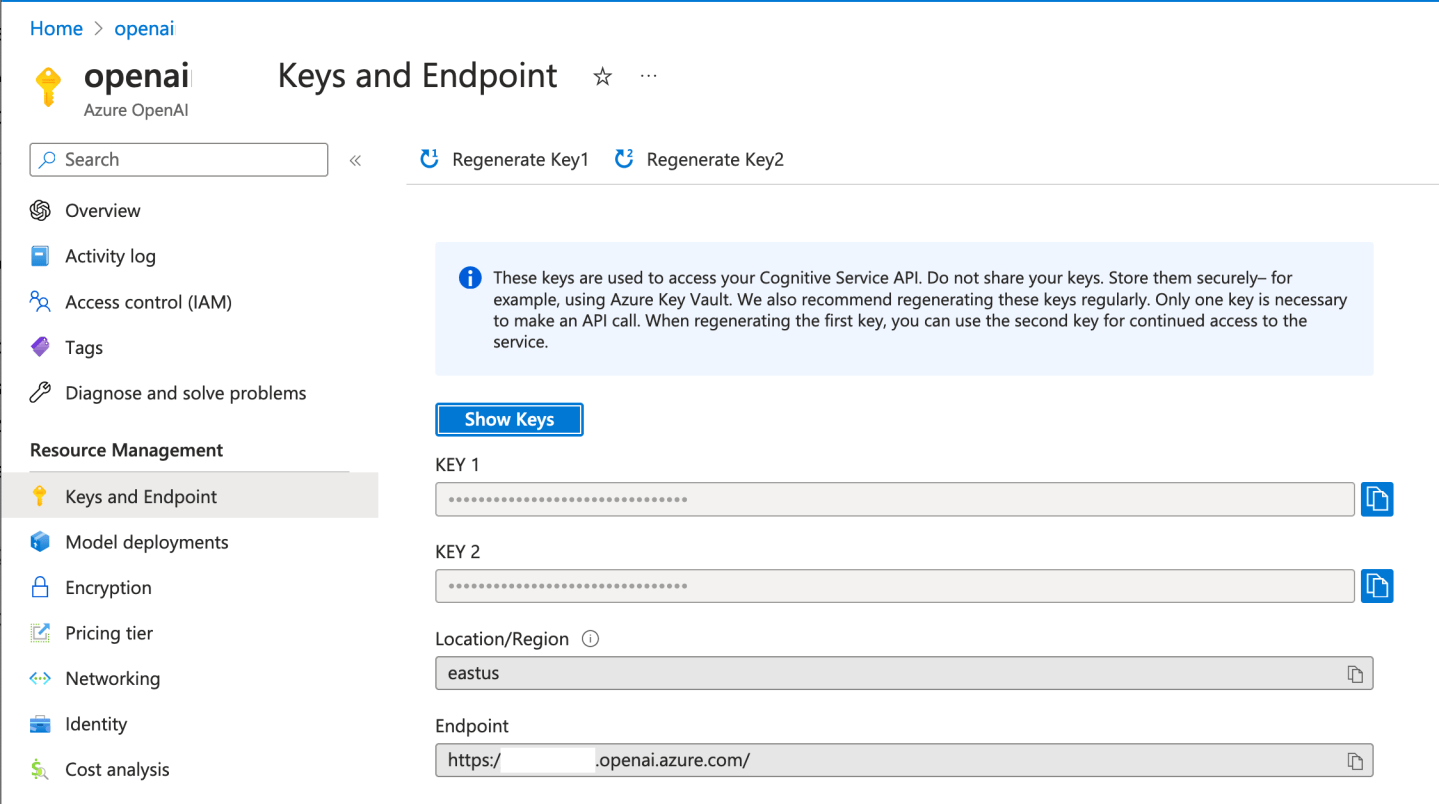Regenerate Key1

pyautogui.click(x=505, y=160)
